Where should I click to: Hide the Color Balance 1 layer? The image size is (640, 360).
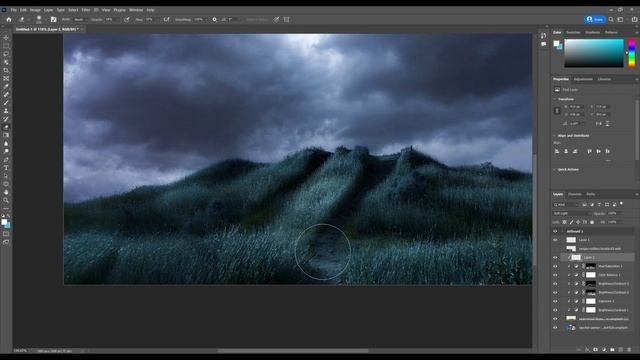tap(555, 275)
